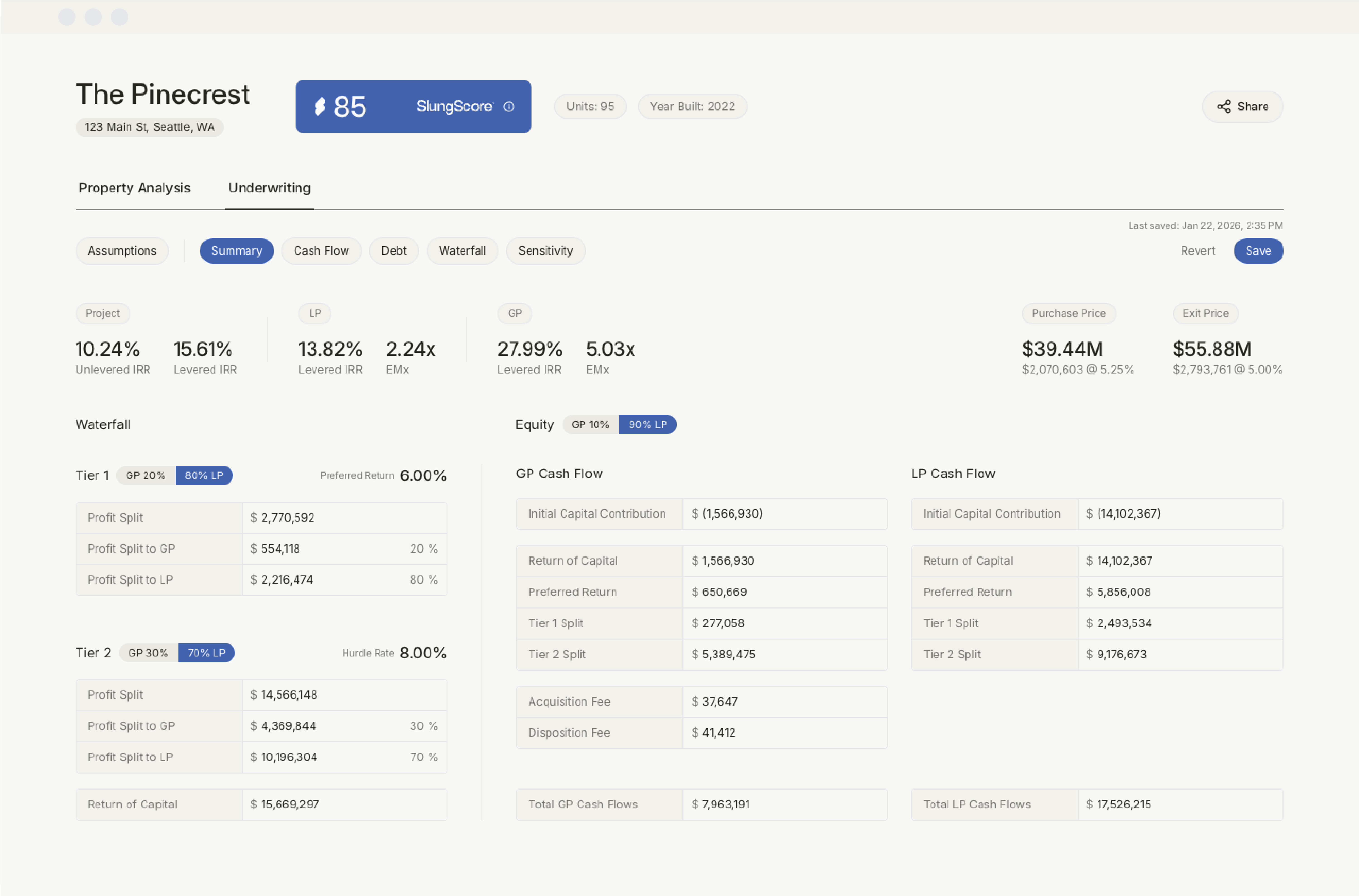Open the SlungScore info tooltip icon
Screen dimensions: 1359x896
(x=509, y=106)
